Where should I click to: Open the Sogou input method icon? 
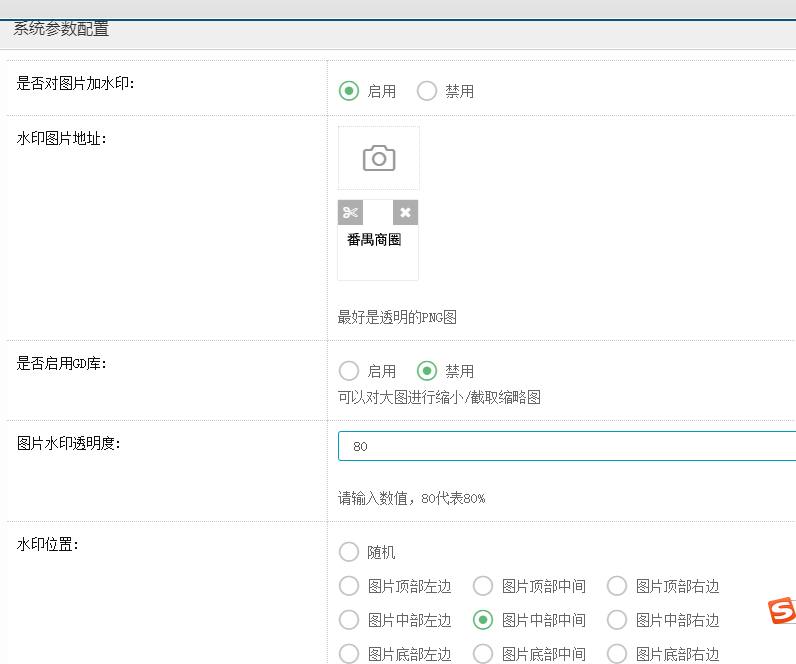click(782, 610)
